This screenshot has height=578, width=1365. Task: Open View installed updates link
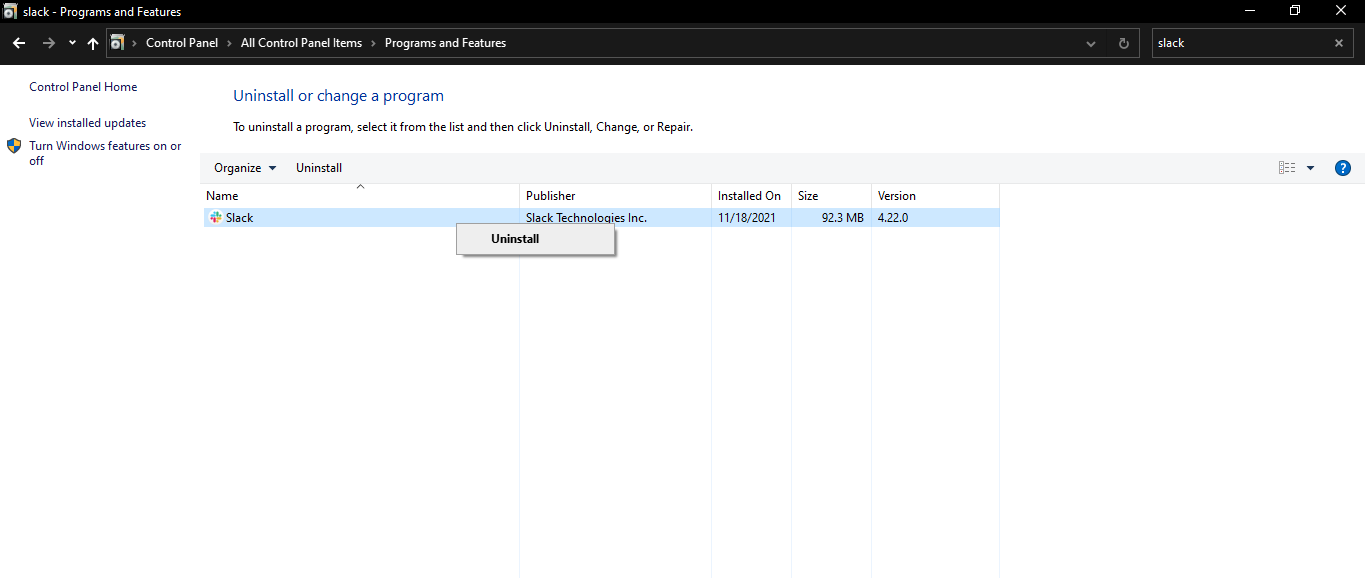[x=87, y=123]
